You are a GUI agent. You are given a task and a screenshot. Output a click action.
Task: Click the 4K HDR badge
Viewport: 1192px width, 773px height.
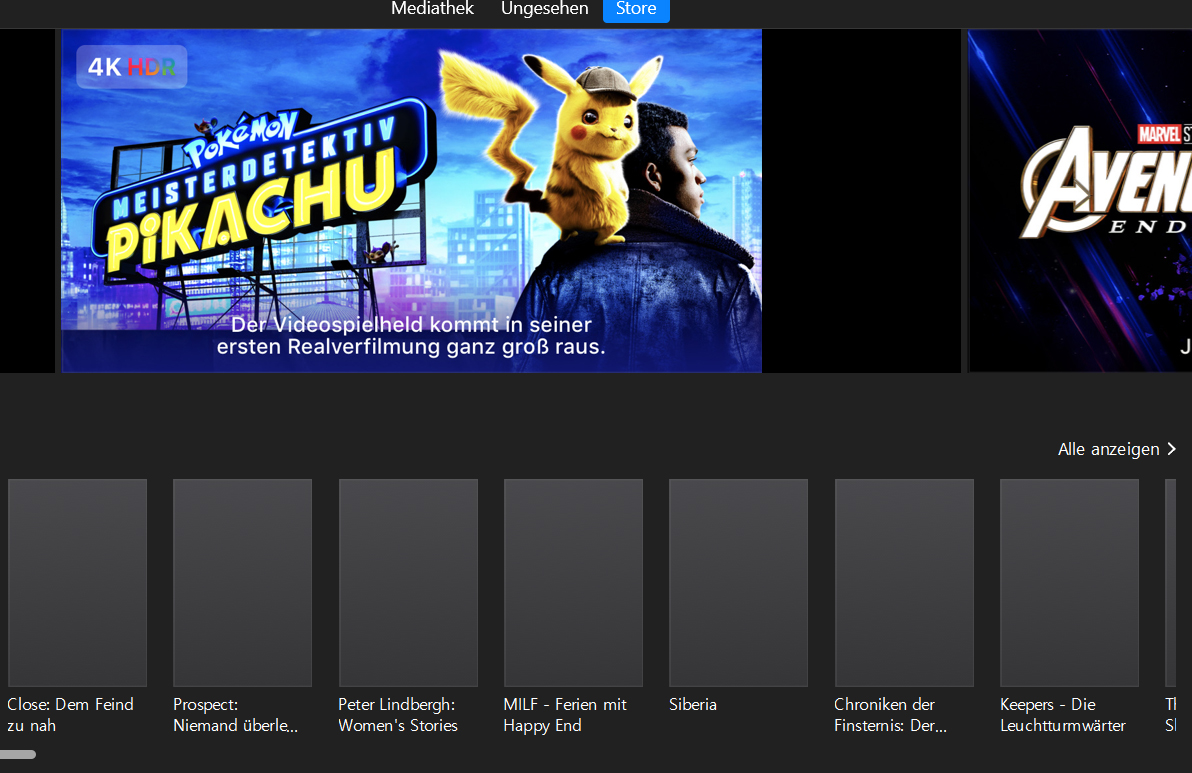pyautogui.click(x=132, y=67)
